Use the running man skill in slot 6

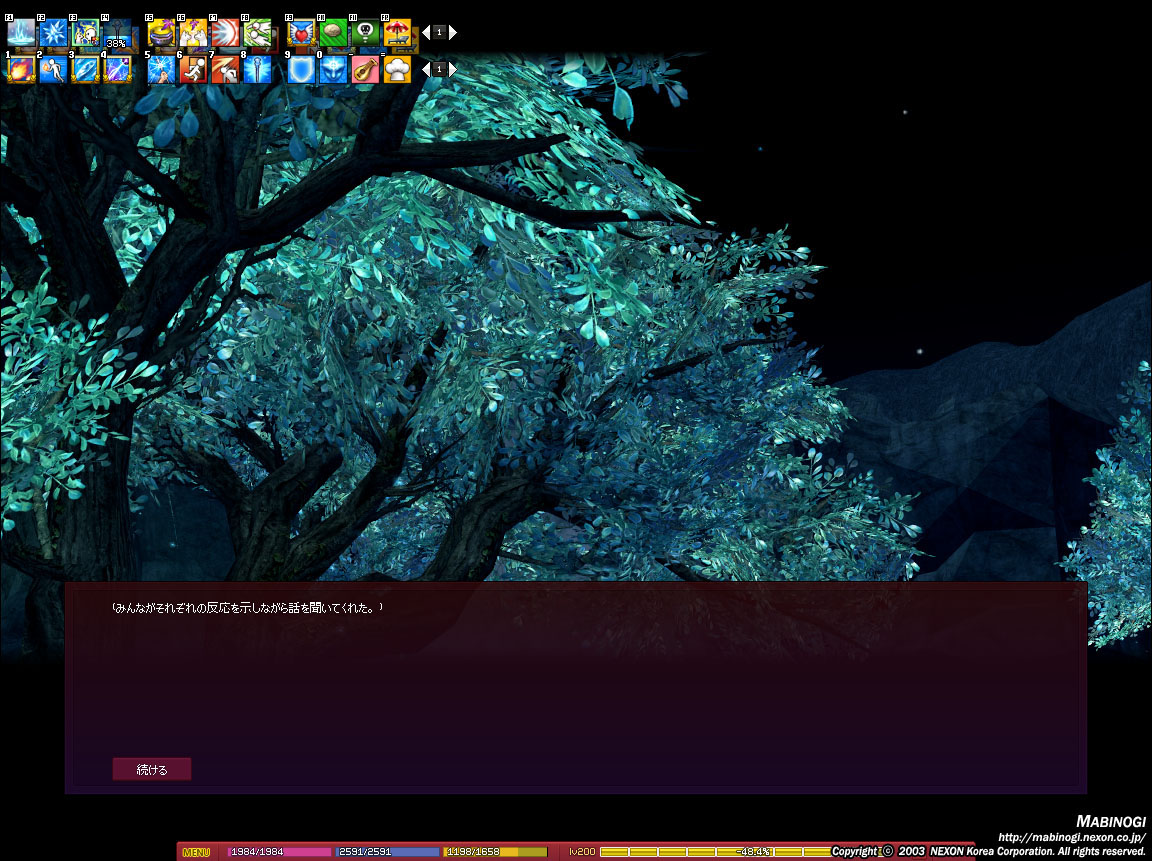point(193,69)
